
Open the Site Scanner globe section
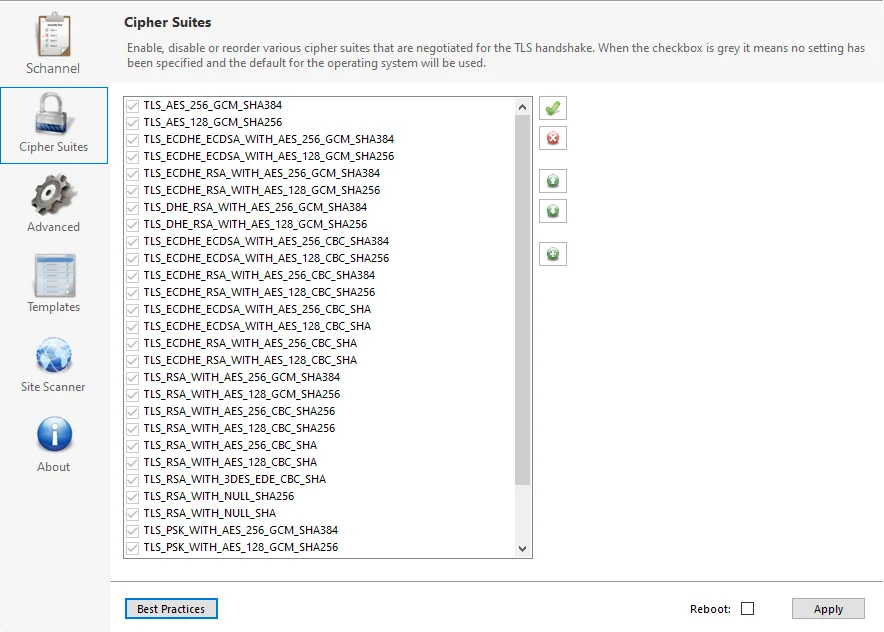[54, 364]
